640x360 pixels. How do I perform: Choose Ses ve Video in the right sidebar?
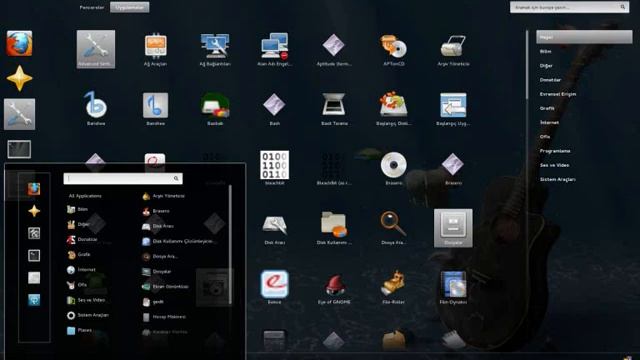(x=554, y=165)
